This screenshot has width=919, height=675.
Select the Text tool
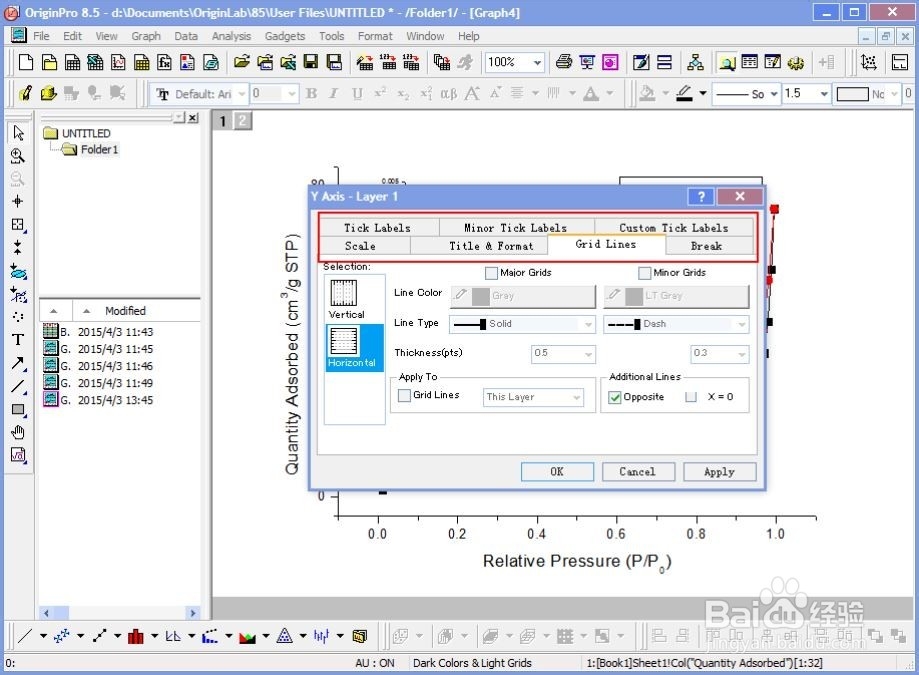point(18,339)
